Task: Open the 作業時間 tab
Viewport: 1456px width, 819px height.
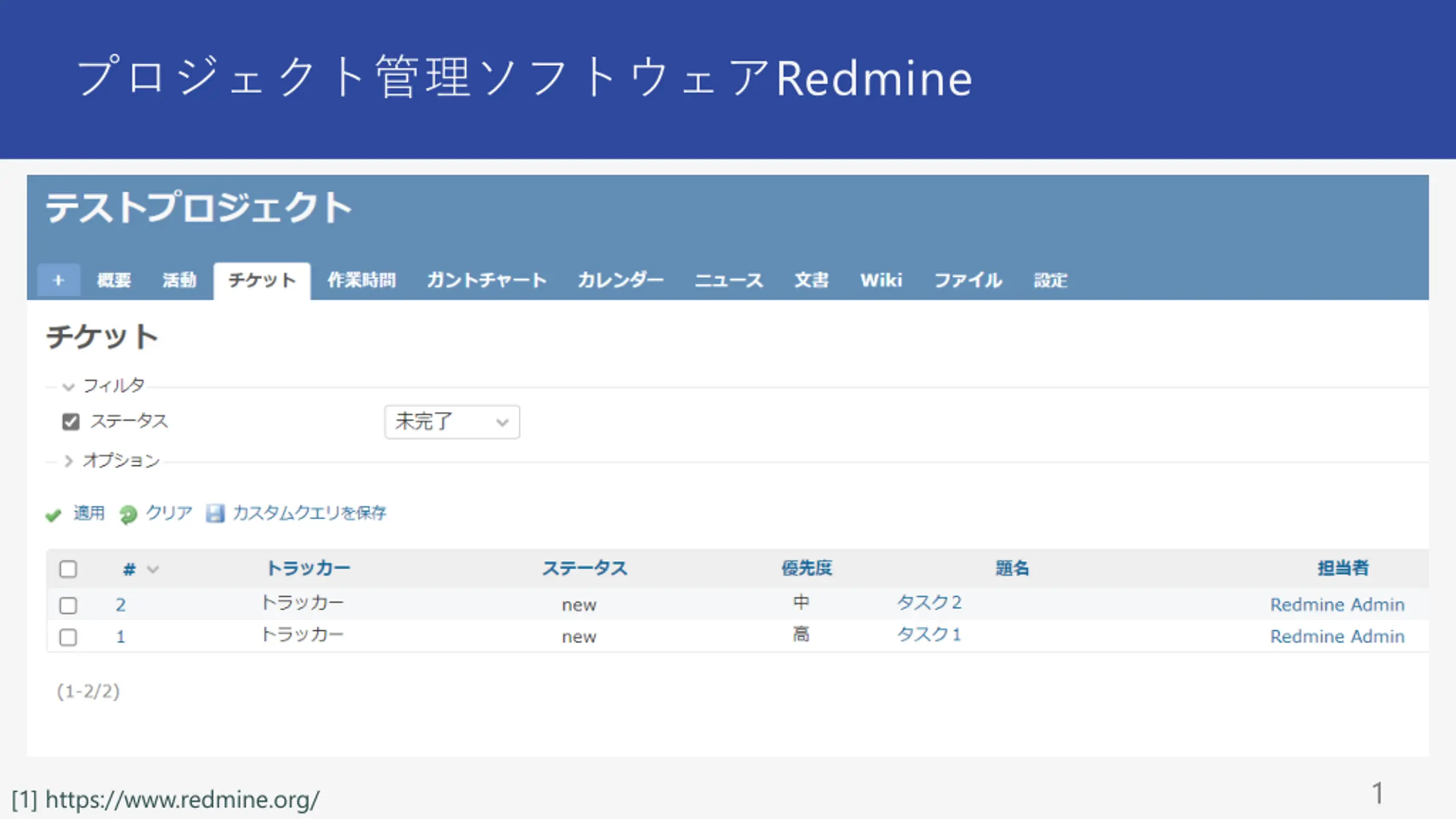Action: pos(362,280)
